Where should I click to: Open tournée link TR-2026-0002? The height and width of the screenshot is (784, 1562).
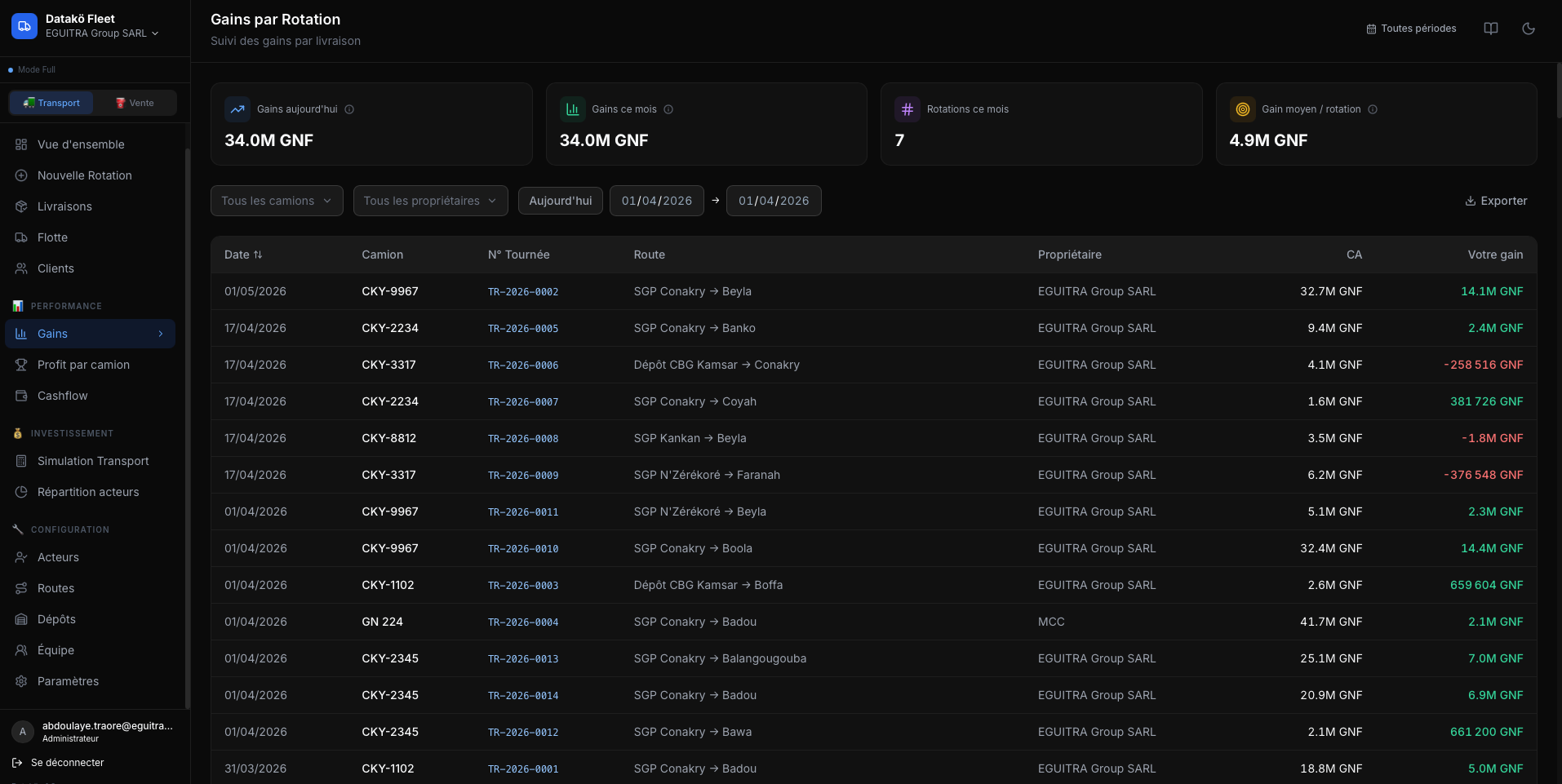(x=523, y=292)
